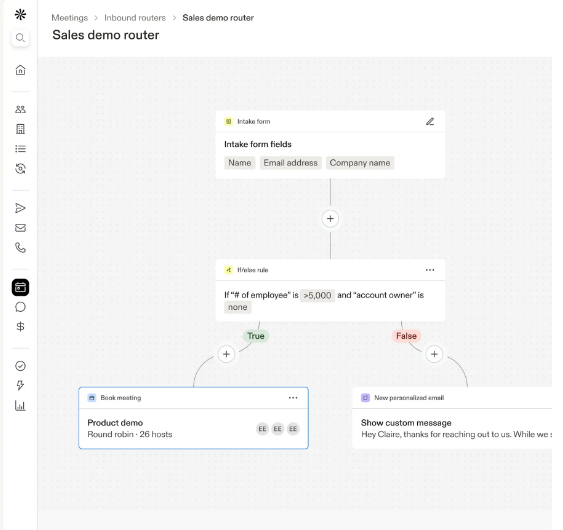The height and width of the screenshot is (530, 563).
Task: Open the People contacts icon
Action: 20,109
